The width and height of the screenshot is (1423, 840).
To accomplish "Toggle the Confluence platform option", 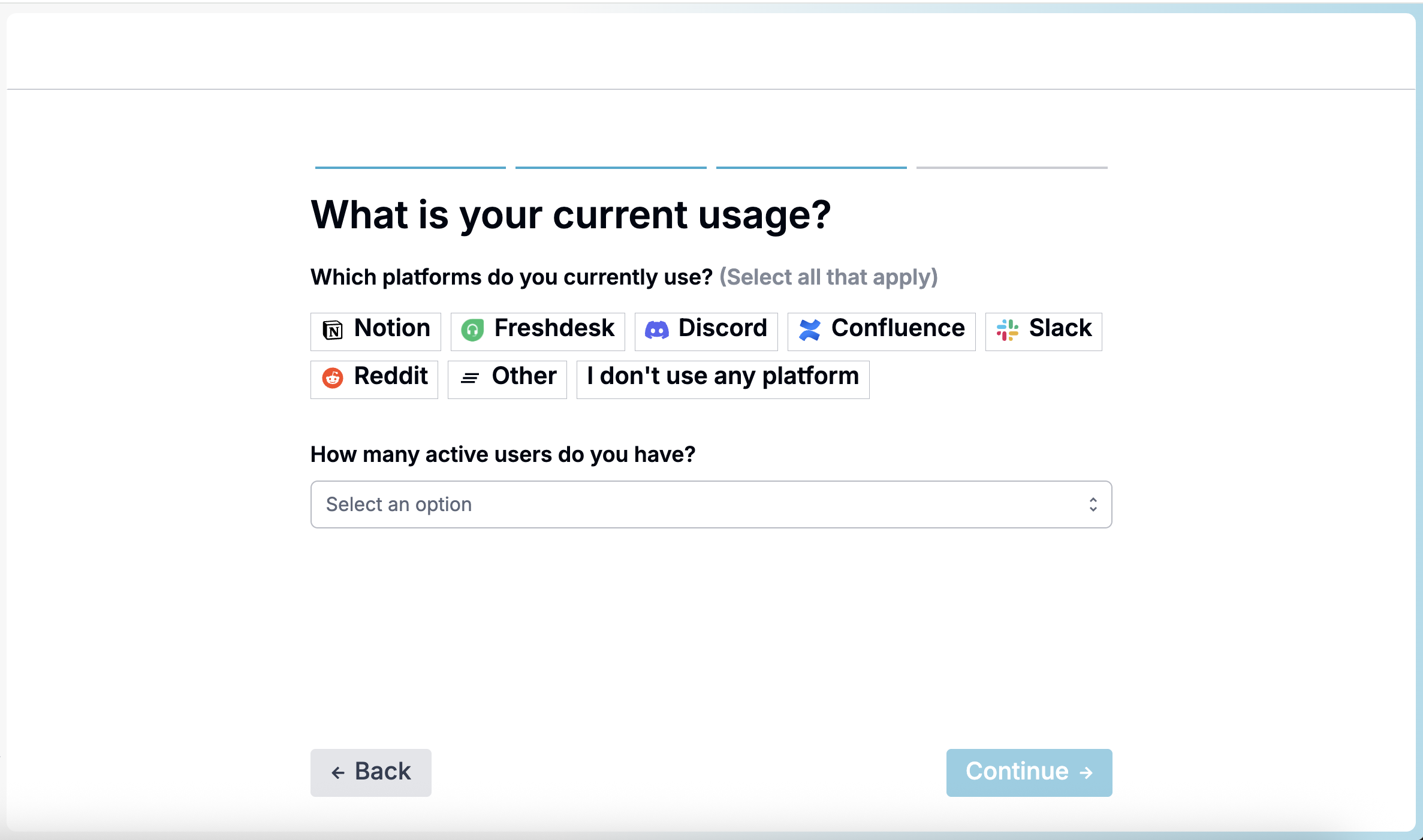I will [x=882, y=331].
